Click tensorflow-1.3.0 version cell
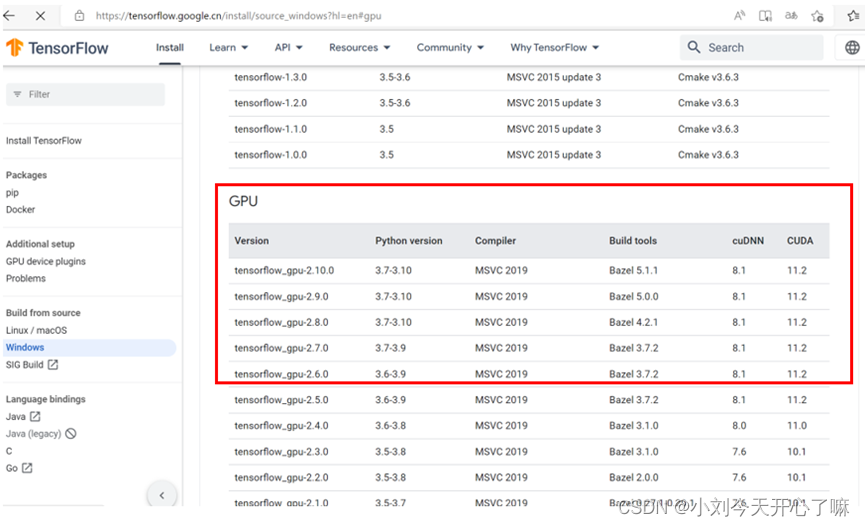Screen dimensions: 865x526 pos(270,77)
